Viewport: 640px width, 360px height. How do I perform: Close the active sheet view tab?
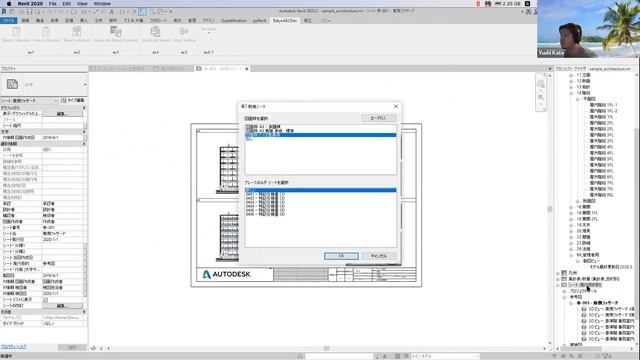point(247,69)
